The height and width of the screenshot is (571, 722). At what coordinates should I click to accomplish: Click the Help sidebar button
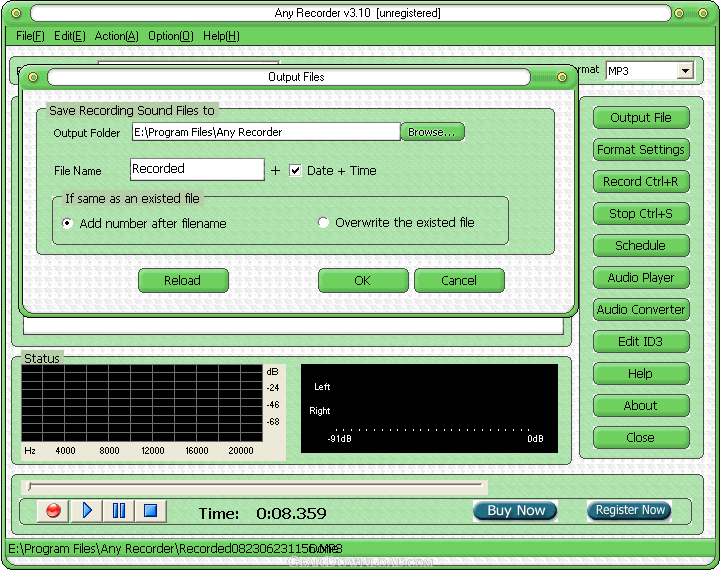click(641, 374)
